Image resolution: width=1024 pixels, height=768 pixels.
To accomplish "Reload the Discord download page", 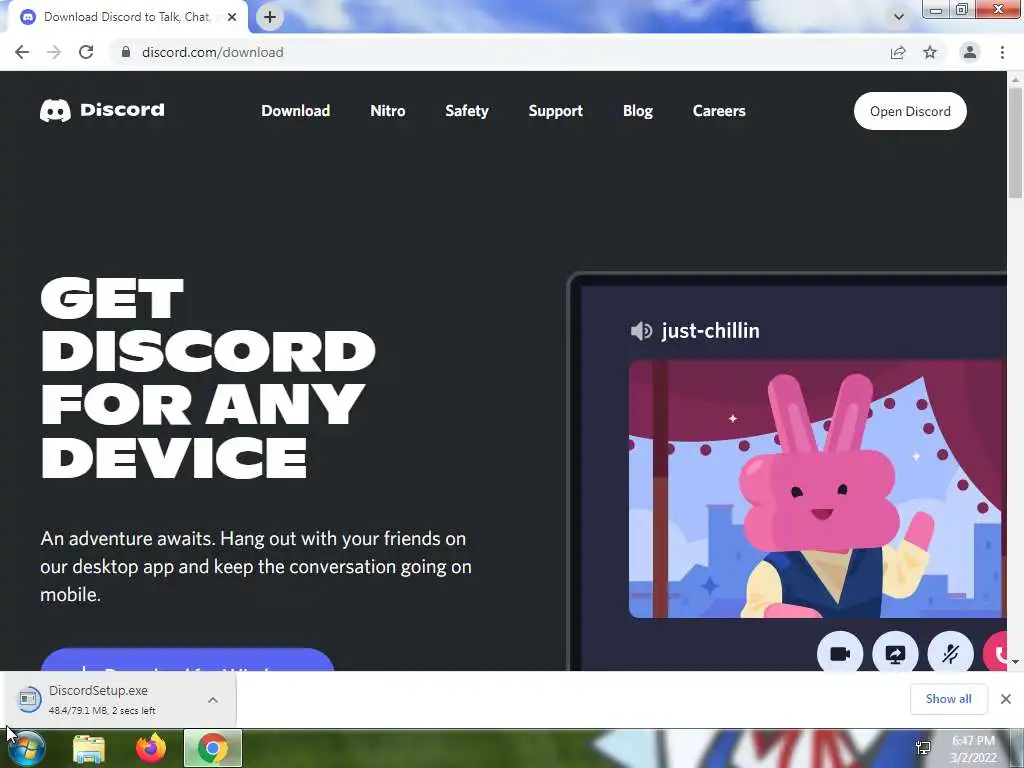I will pos(86,52).
